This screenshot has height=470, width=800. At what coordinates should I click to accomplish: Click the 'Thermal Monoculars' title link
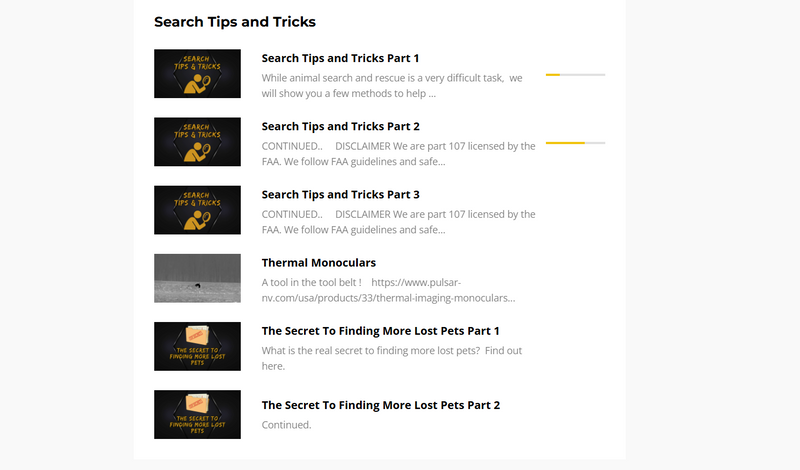319,263
